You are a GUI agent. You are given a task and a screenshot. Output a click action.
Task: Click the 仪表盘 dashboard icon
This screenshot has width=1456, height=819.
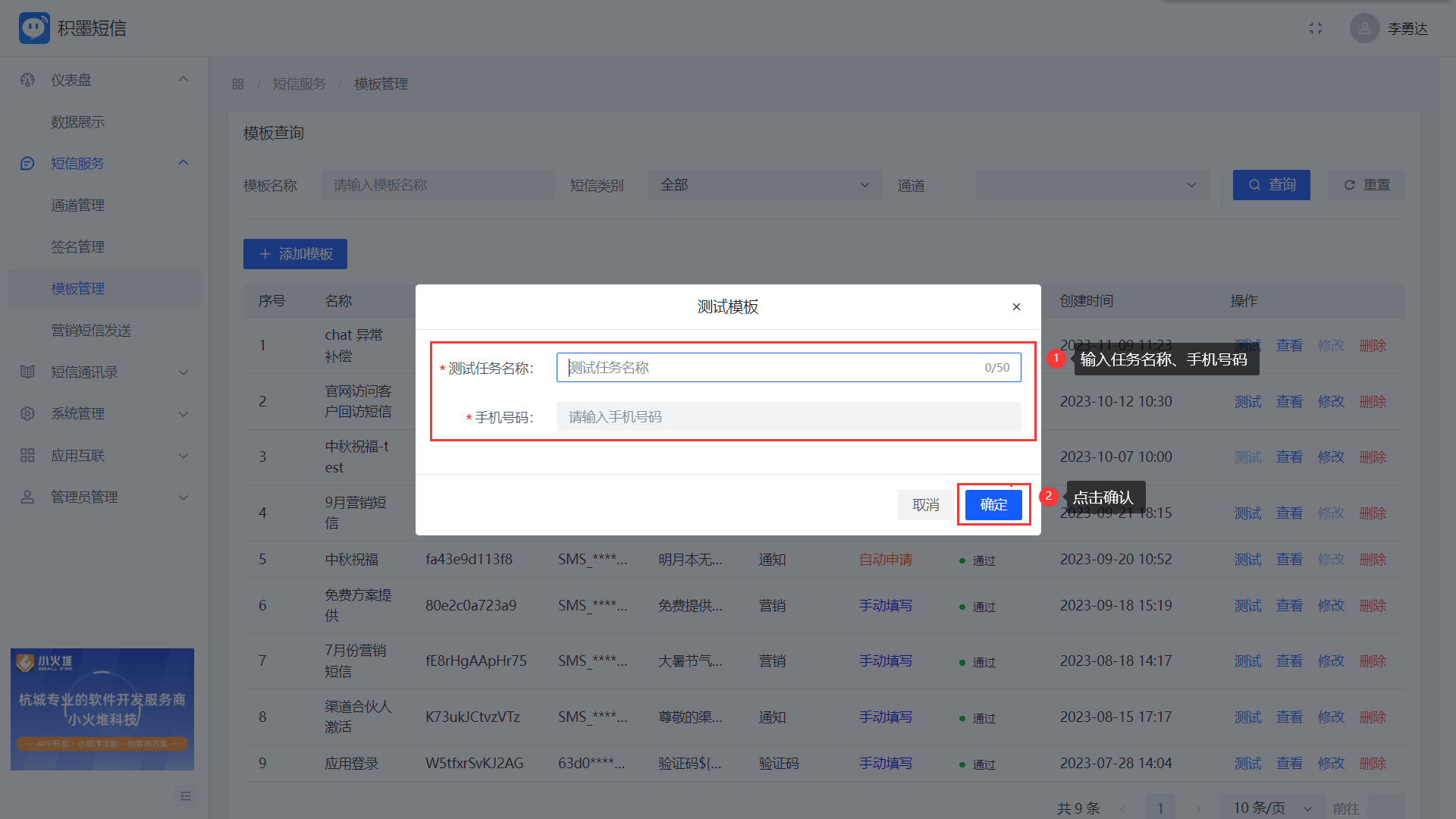click(28, 80)
